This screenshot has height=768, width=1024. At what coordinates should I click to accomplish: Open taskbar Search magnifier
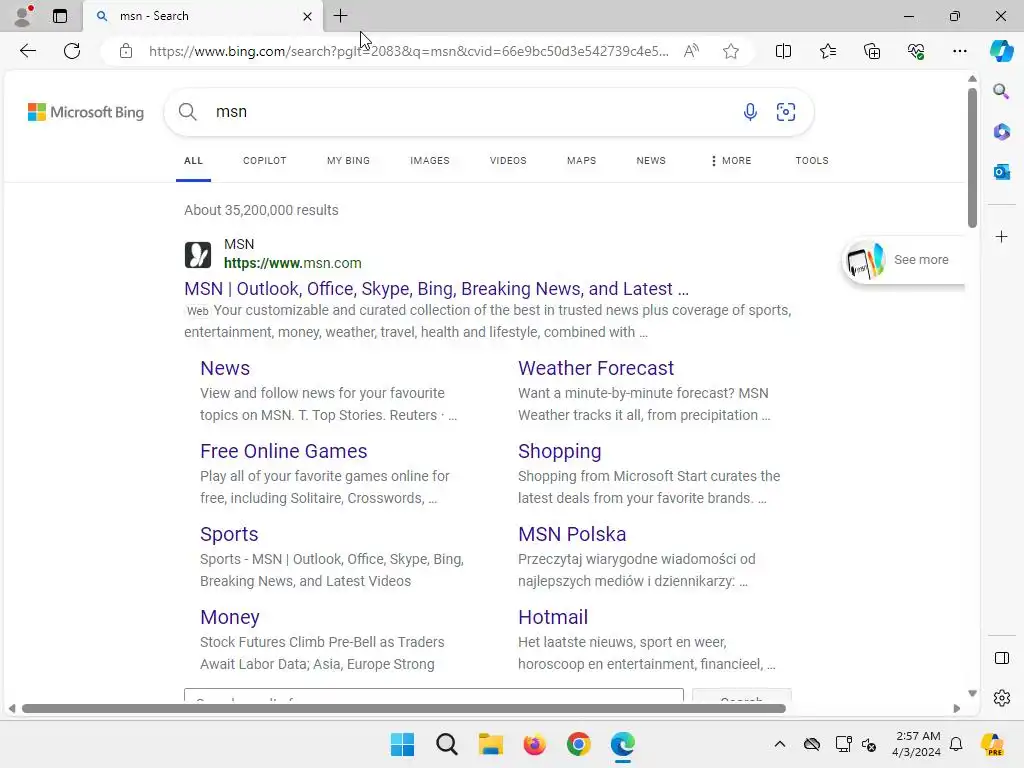click(447, 744)
